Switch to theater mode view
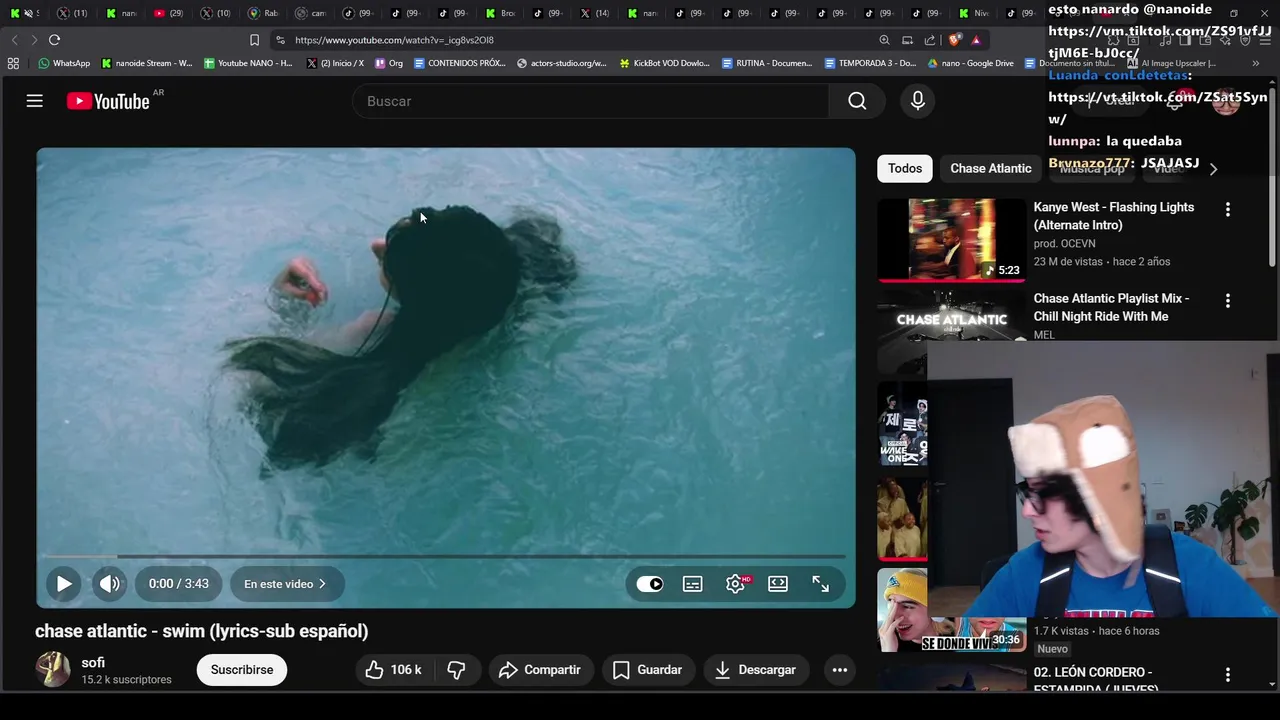This screenshot has height=720, width=1280. pyautogui.click(x=778, y=584)
